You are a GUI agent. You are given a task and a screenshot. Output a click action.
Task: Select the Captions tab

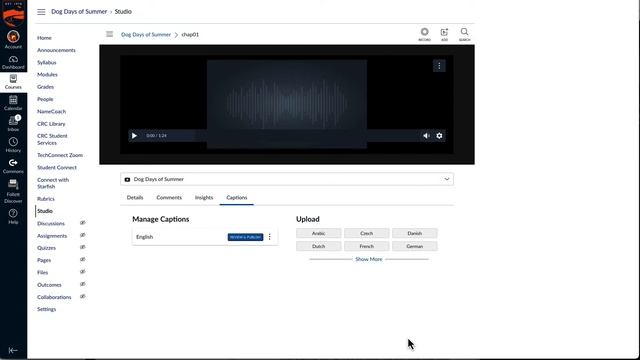click(x=237, y=198)
